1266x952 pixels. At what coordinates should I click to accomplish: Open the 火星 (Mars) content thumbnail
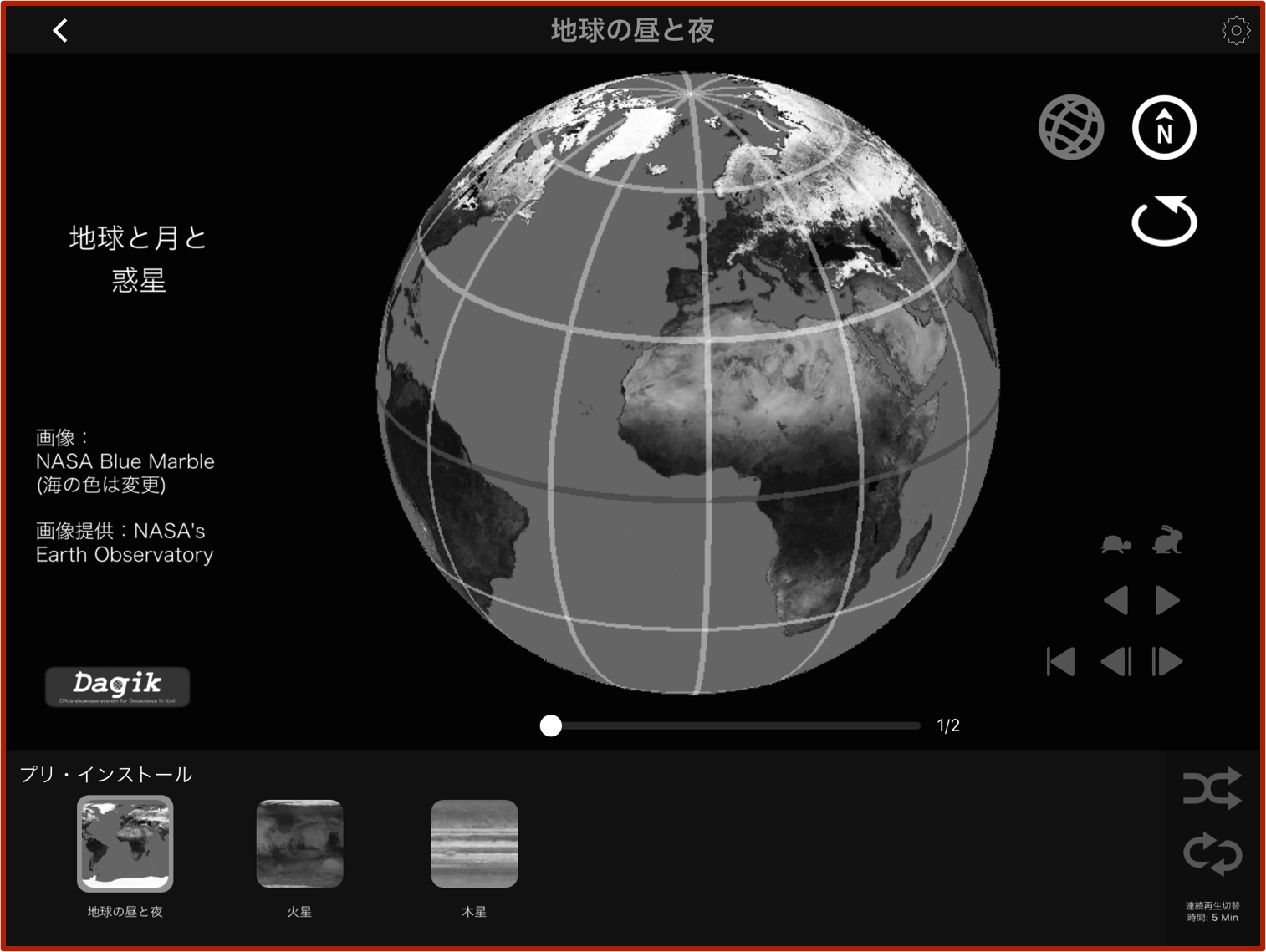coord(299,843)
